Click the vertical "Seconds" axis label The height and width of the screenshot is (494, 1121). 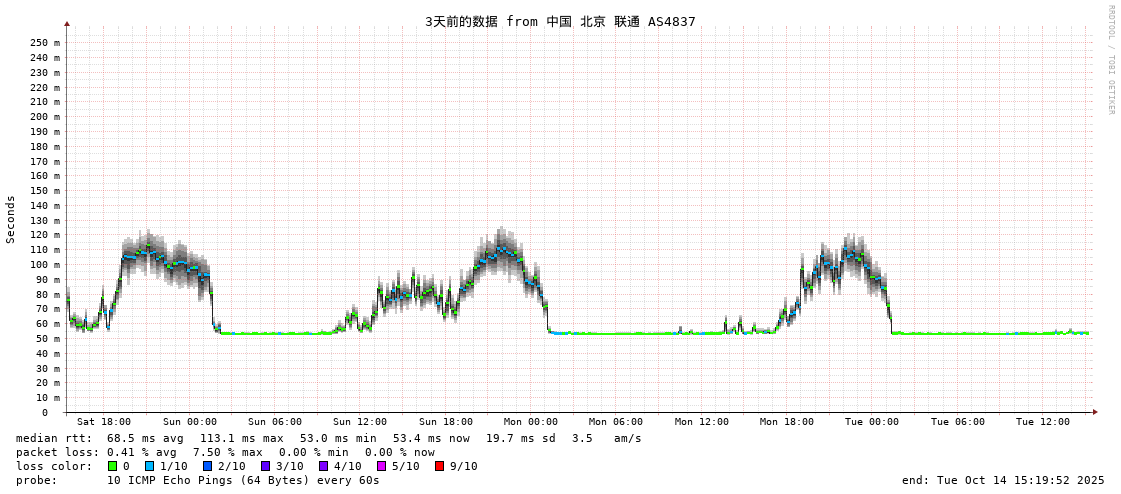[11, 219]
